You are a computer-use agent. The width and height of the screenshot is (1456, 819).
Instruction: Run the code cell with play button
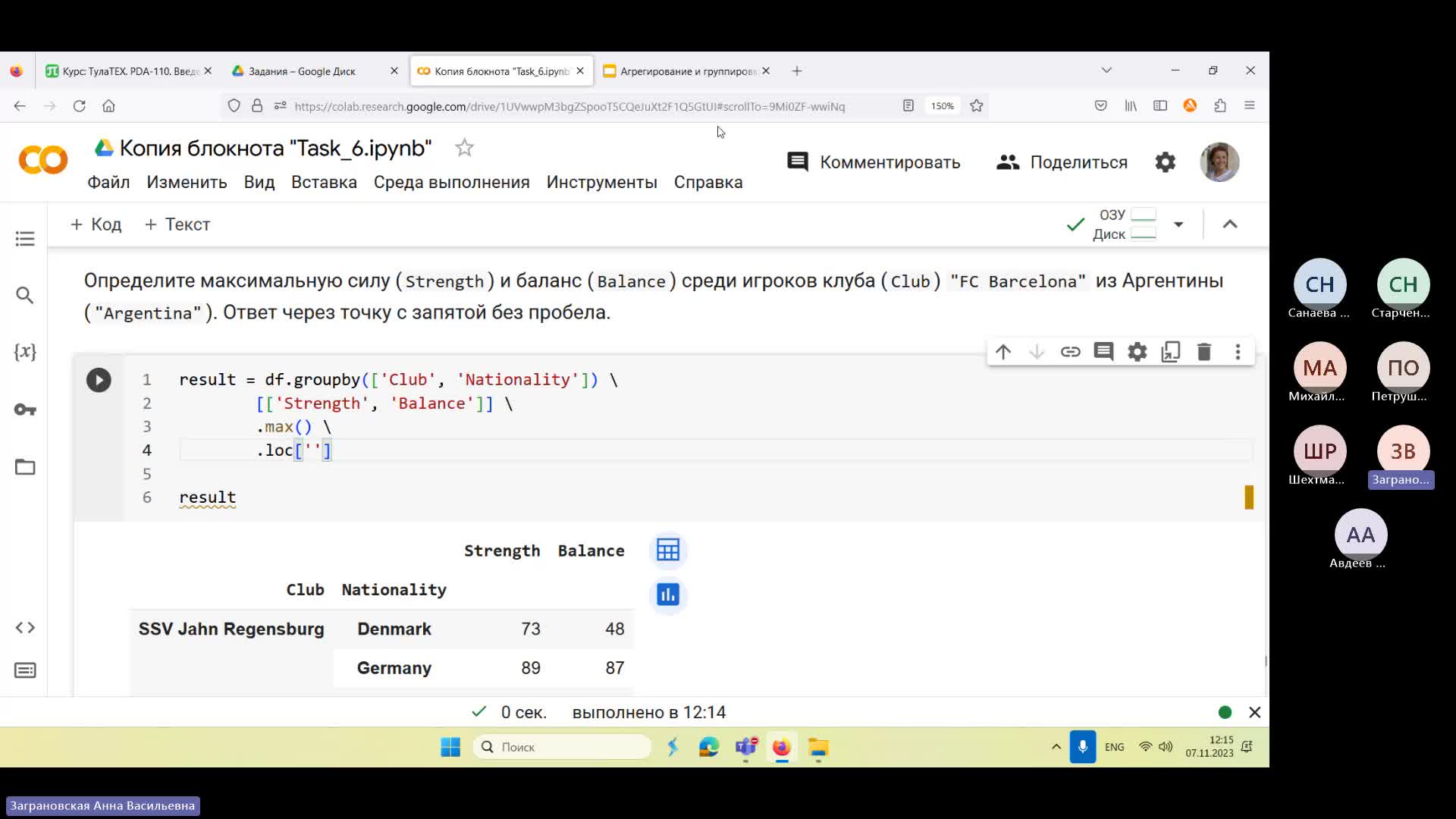point(99,380)
